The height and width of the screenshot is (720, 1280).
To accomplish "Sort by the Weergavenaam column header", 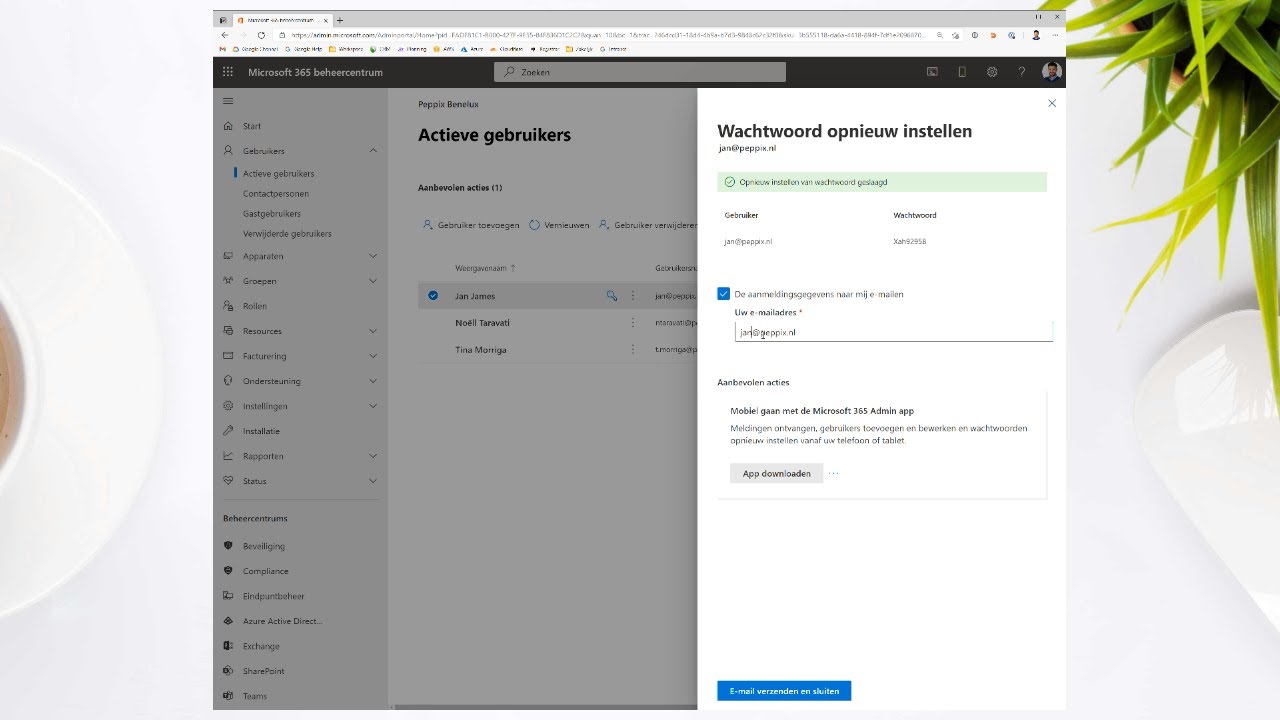I will pyautogui.click(x=486, y=269).
